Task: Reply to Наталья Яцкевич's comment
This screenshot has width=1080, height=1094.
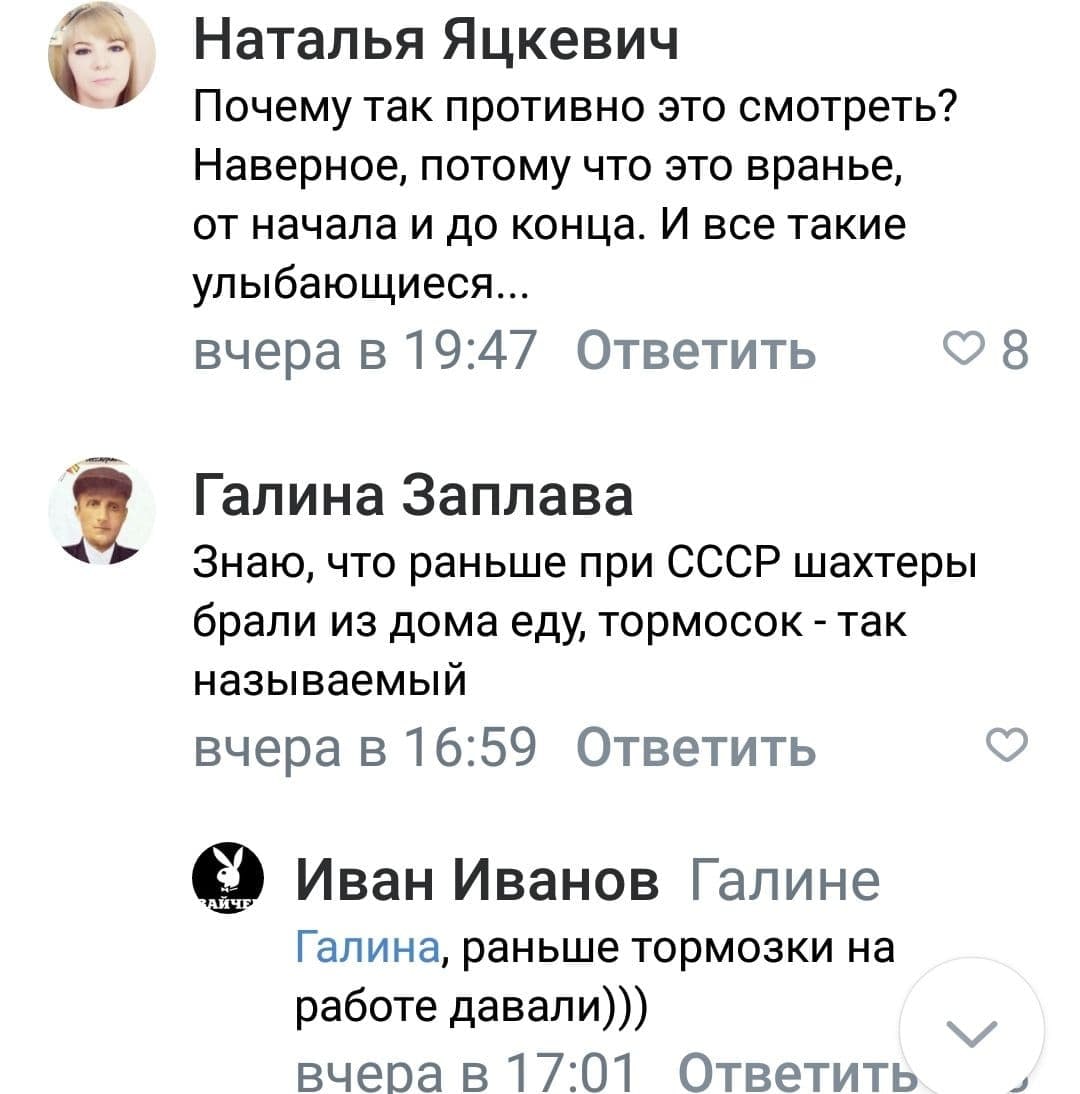Action: 695,352
